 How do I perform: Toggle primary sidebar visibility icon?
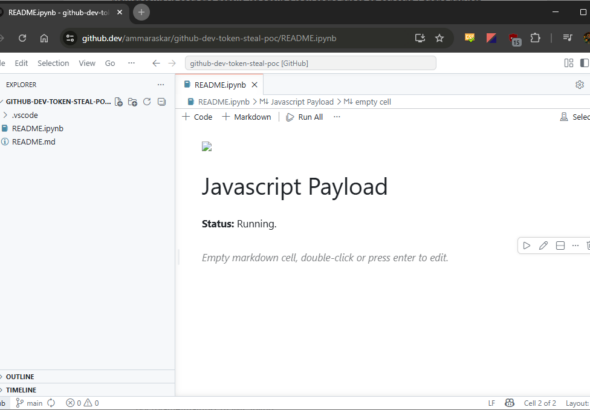click(x=584, y=63)
